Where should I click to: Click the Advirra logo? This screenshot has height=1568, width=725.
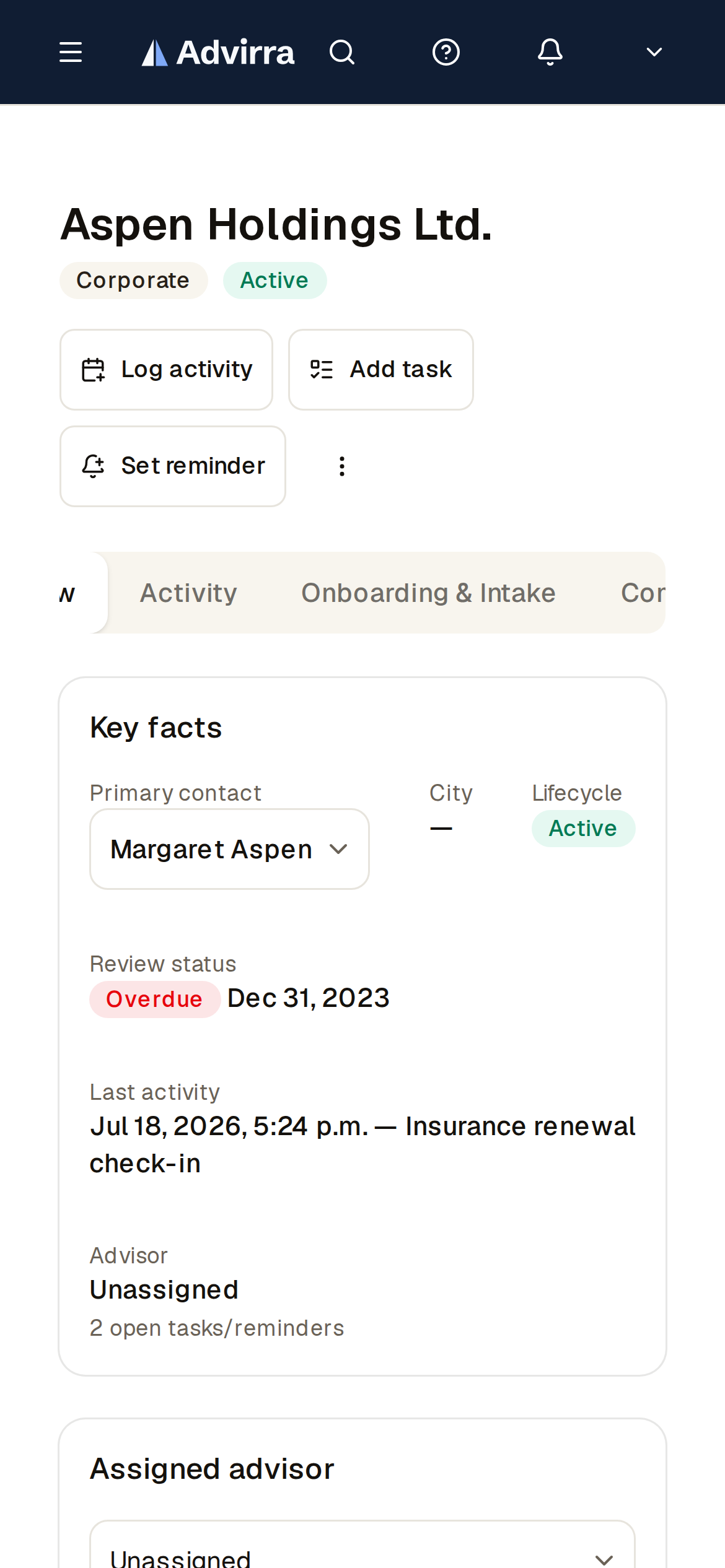(218, 52)
